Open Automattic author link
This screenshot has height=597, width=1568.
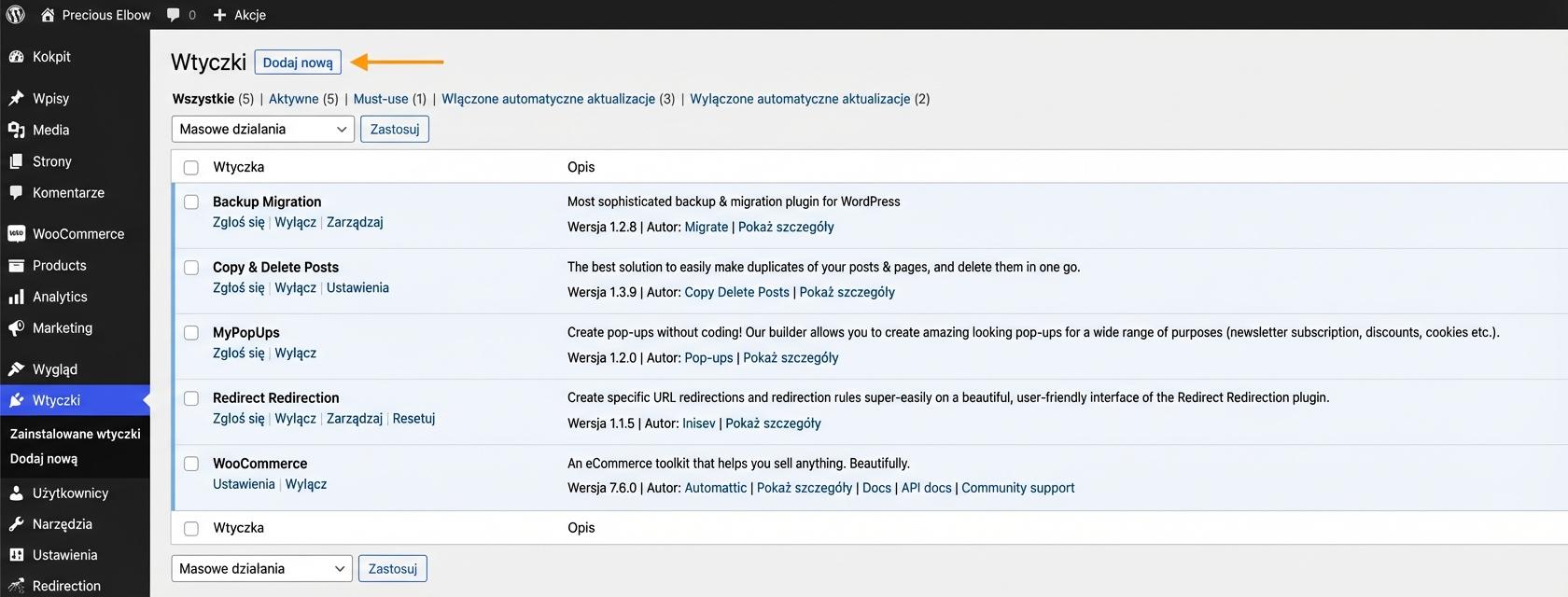(715, 488)
